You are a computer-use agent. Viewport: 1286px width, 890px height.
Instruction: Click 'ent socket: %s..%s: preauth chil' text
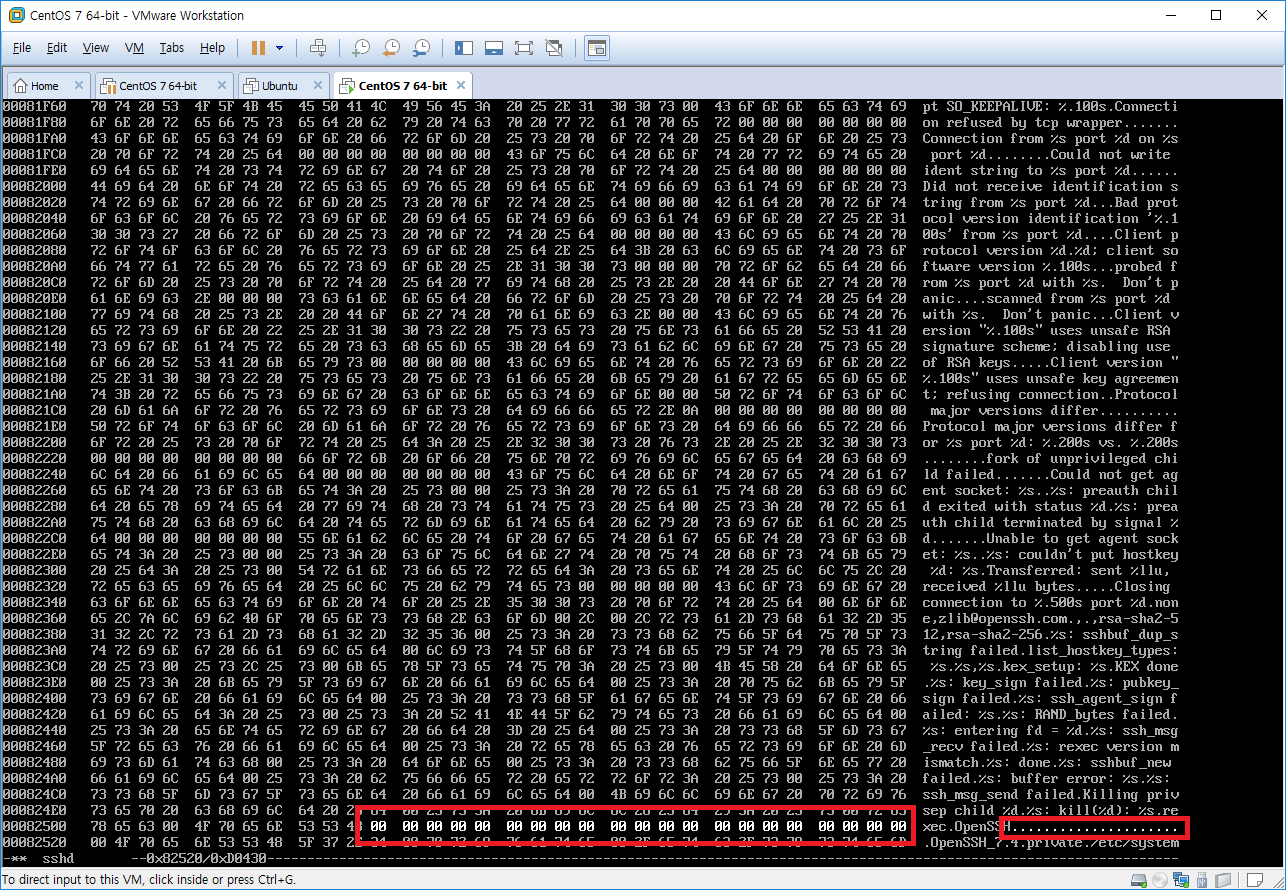point(1050,491)
